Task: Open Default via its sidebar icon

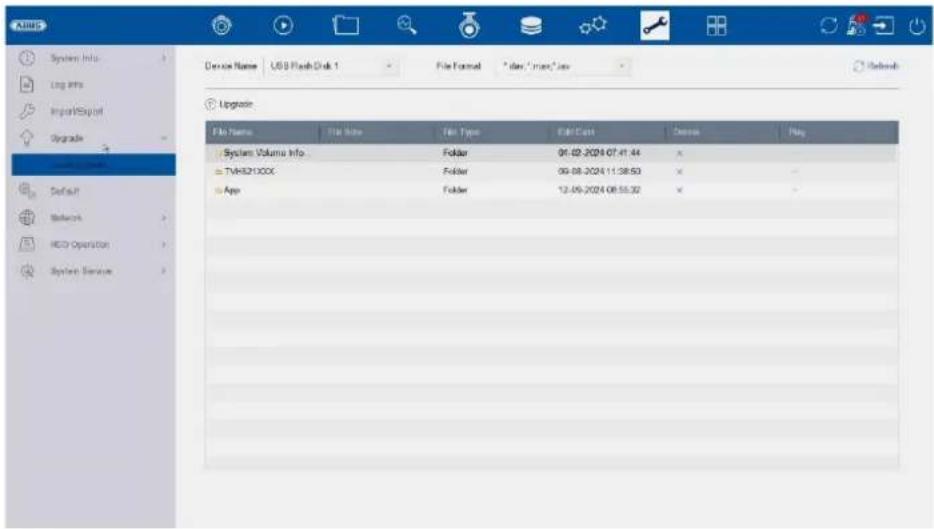Action: click(x=27, y=191)
